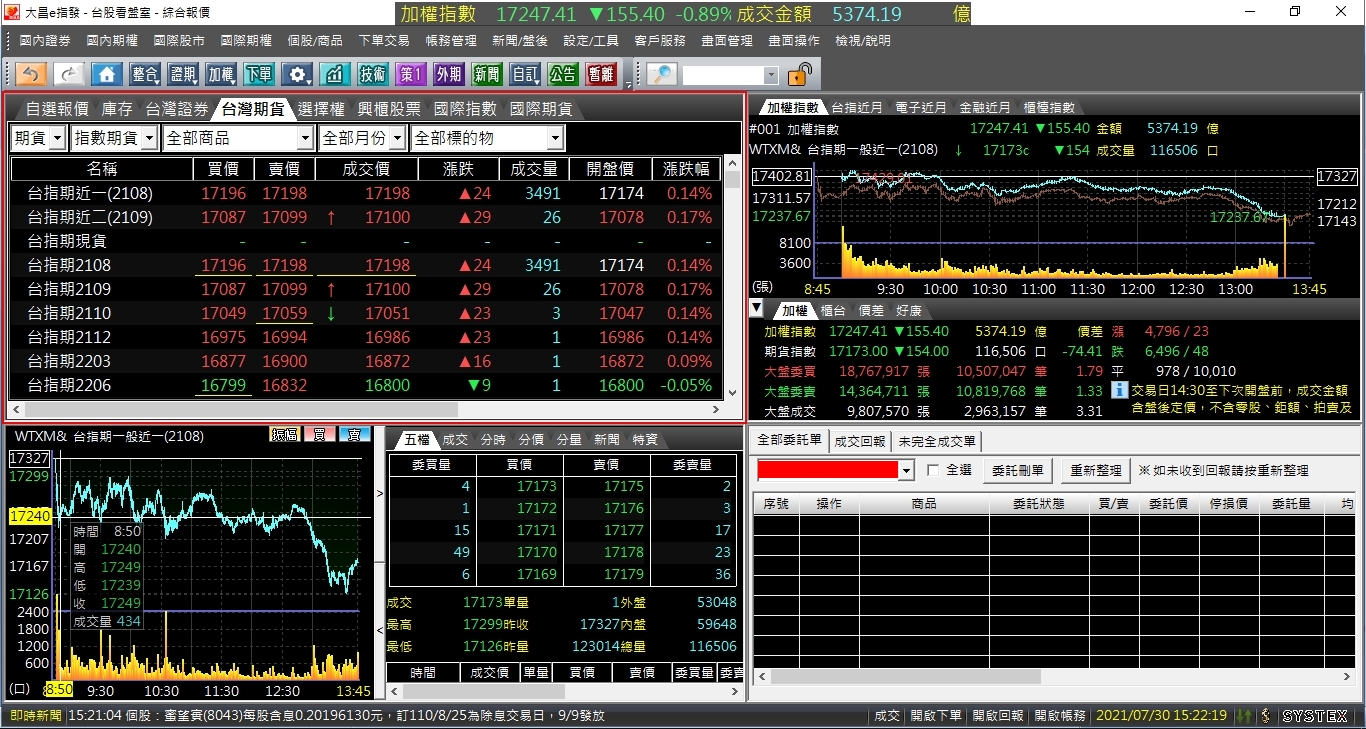The height and width of the screenshot is (729, 1366).
Task: Click the 重新整理 refresh button
Action: tap(1096, 470)
